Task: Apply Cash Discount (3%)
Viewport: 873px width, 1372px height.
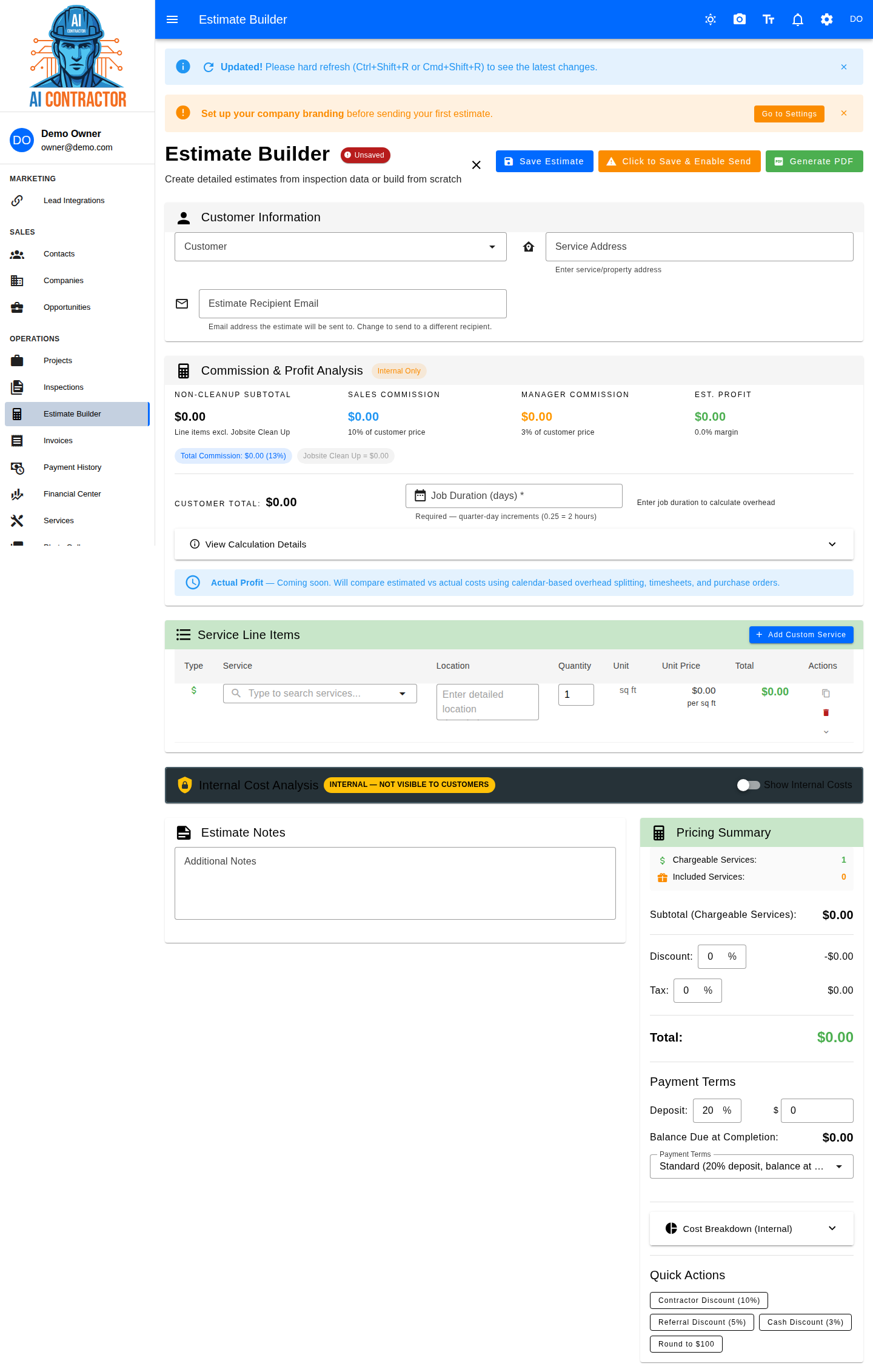Action: click(x=805, y=1322)
